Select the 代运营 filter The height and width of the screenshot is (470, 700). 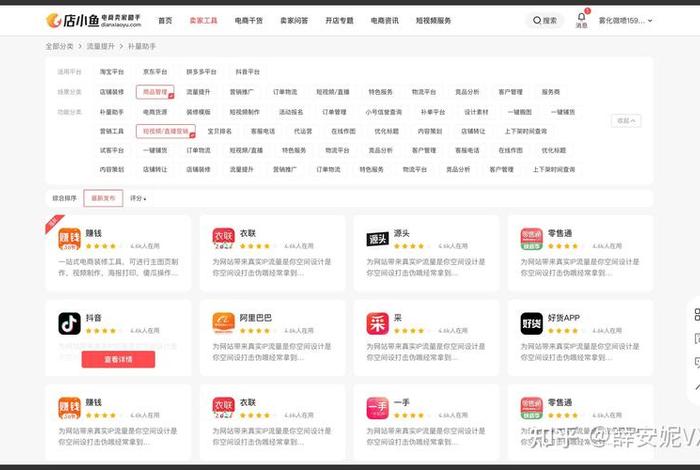[303, 131]
